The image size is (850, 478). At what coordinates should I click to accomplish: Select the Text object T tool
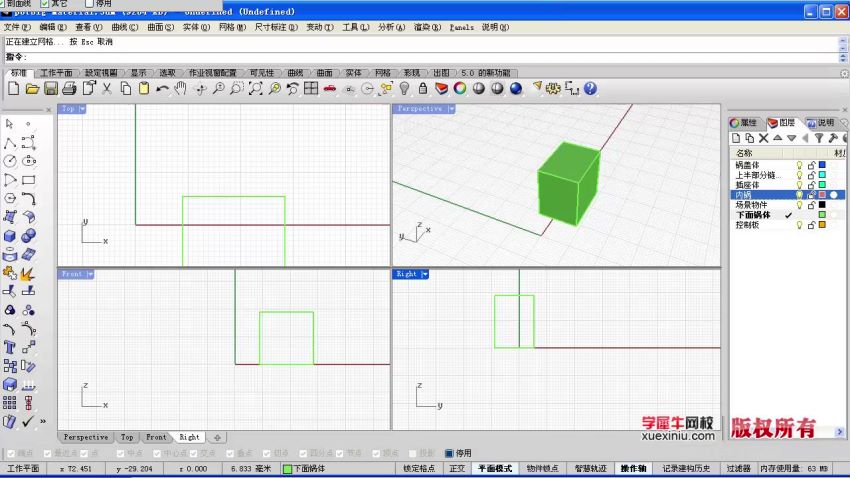point(10,347)
